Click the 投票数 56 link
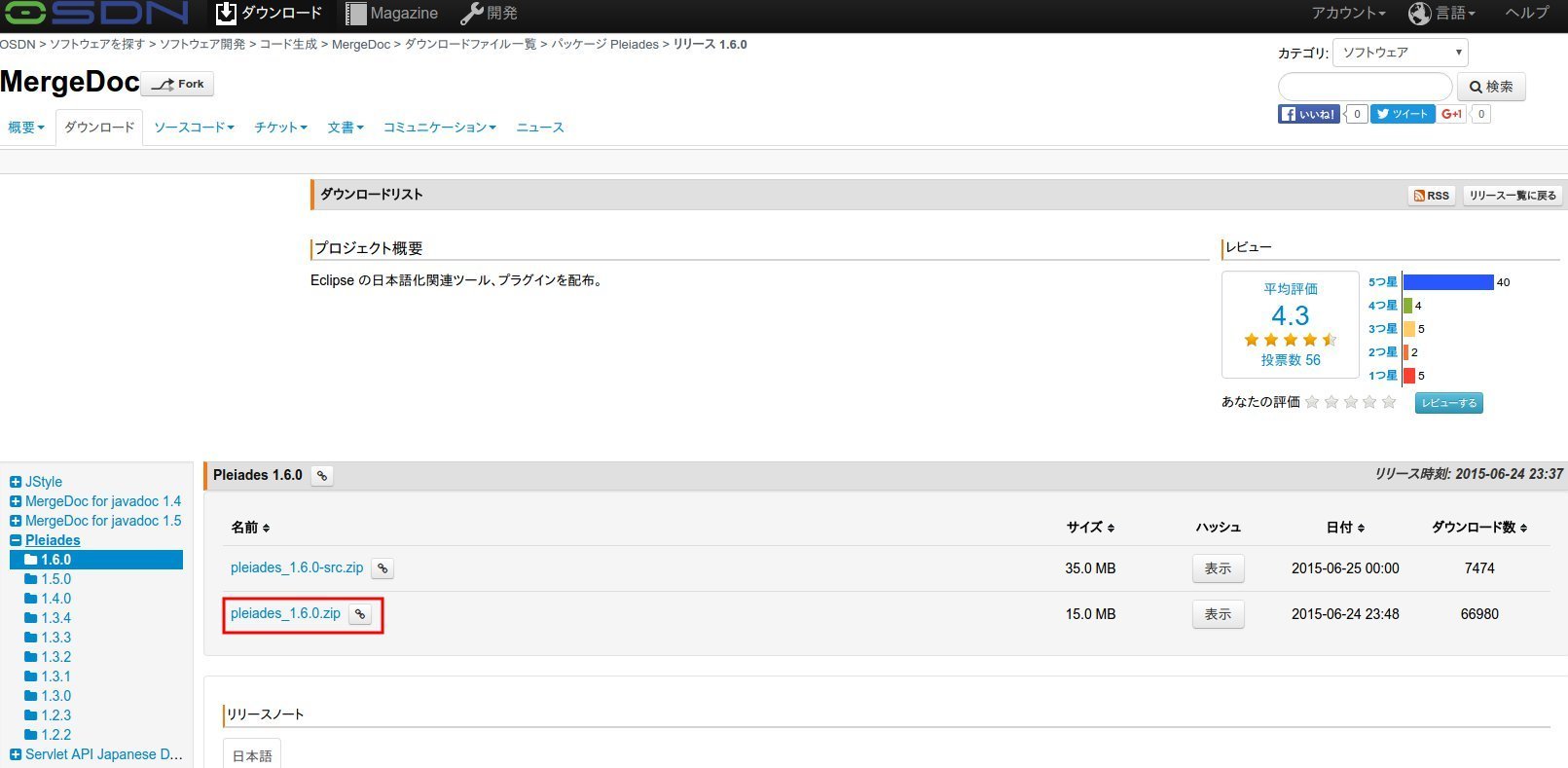The height and width of the screenshot is (768, 1568). [1291, 360]
